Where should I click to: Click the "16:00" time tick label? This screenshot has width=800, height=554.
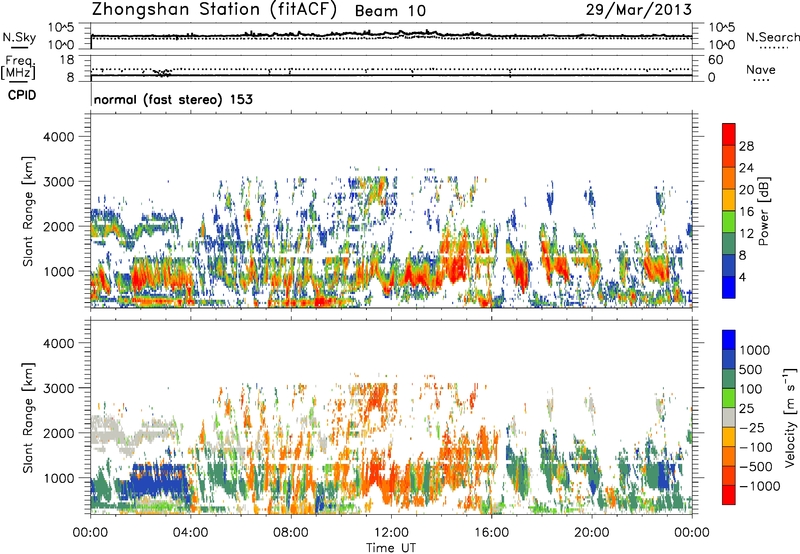[x=491, y=533]
